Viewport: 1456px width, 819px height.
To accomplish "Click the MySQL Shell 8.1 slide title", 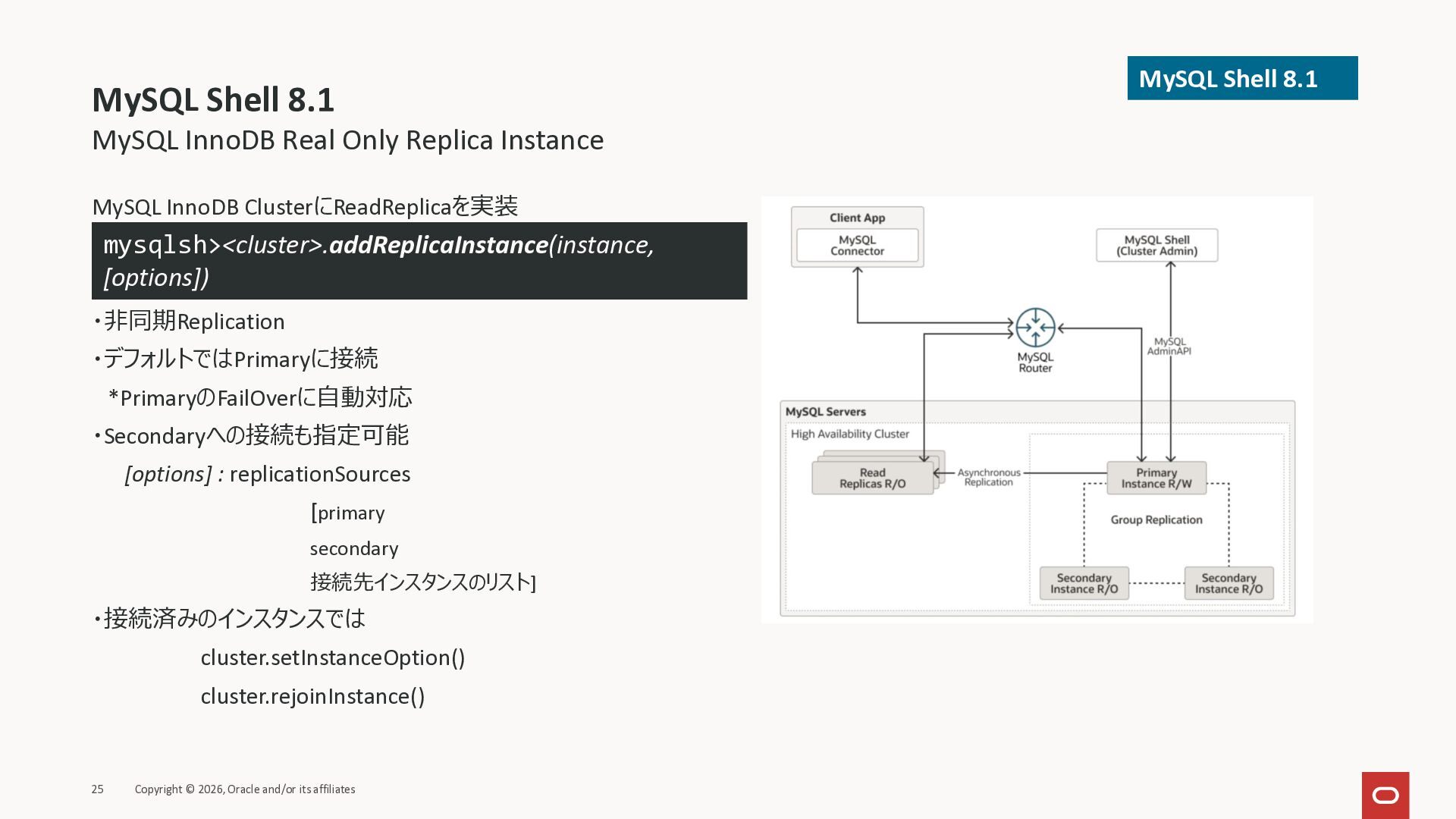I will [x=213, y=100].
